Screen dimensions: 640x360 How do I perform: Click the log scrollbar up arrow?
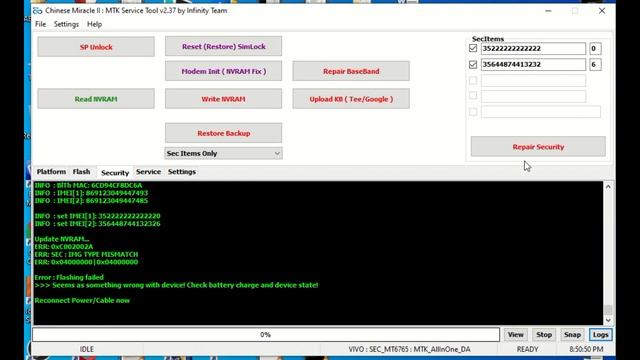(608, 187)
